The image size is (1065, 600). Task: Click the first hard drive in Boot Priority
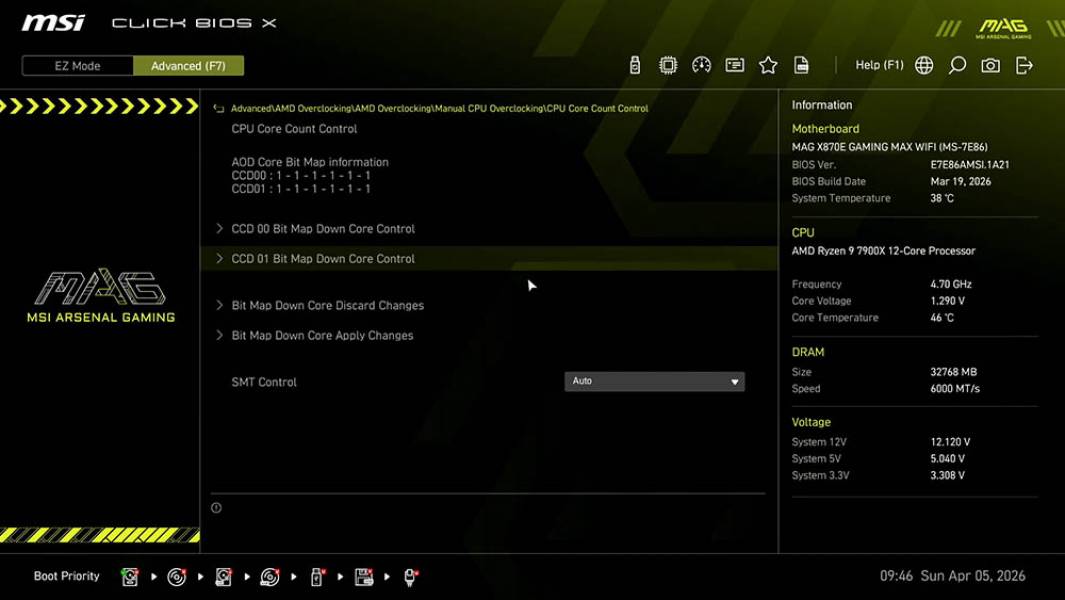point(130,576)
